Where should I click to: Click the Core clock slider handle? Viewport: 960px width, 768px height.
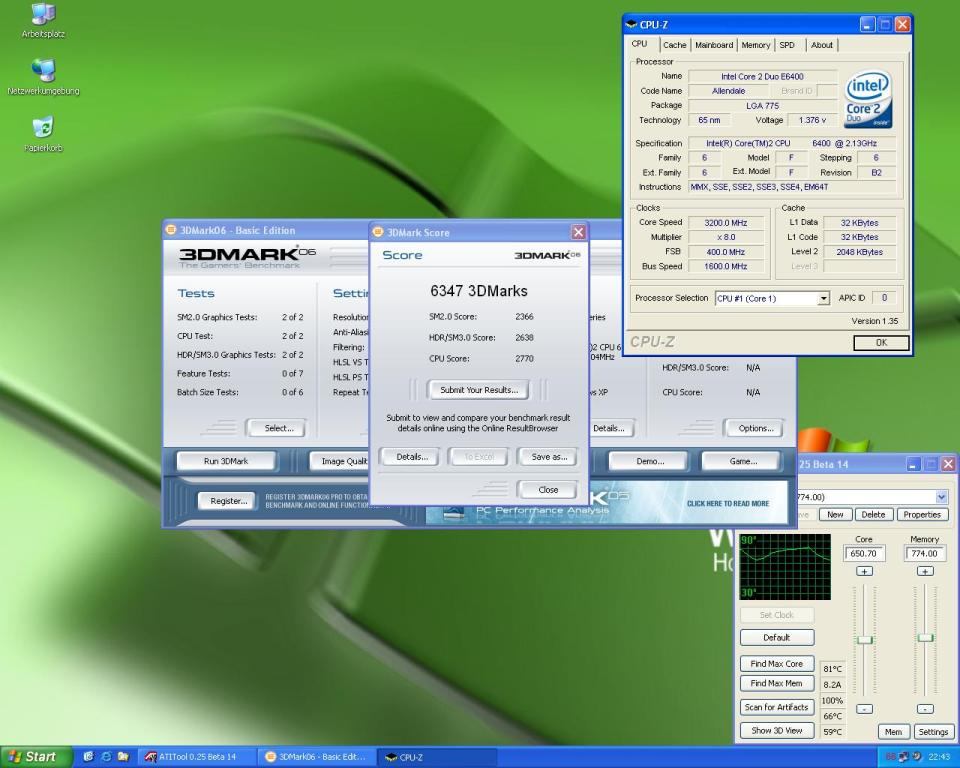(x=864, y=639)
